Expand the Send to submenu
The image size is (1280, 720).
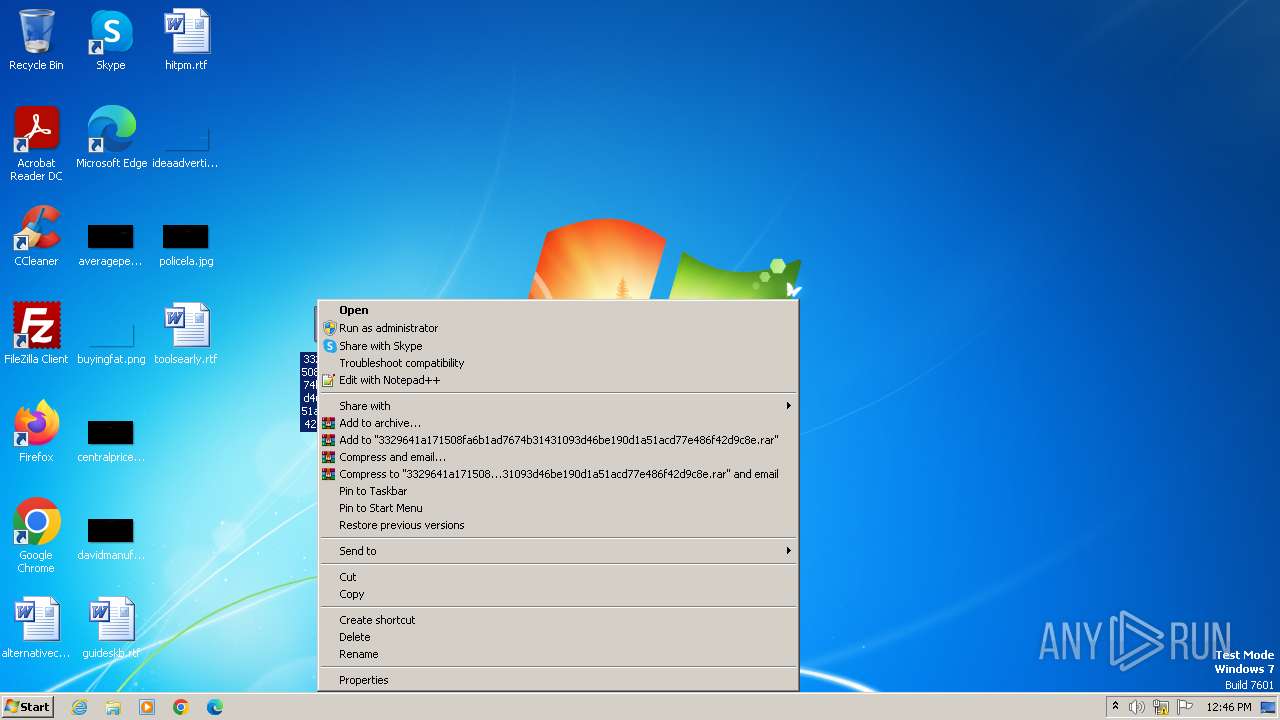558,551
